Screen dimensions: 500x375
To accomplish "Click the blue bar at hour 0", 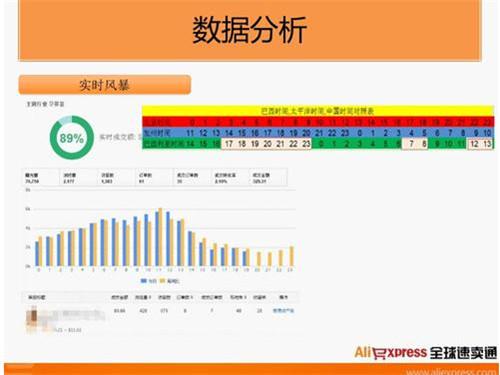I will tap(37, 254).
